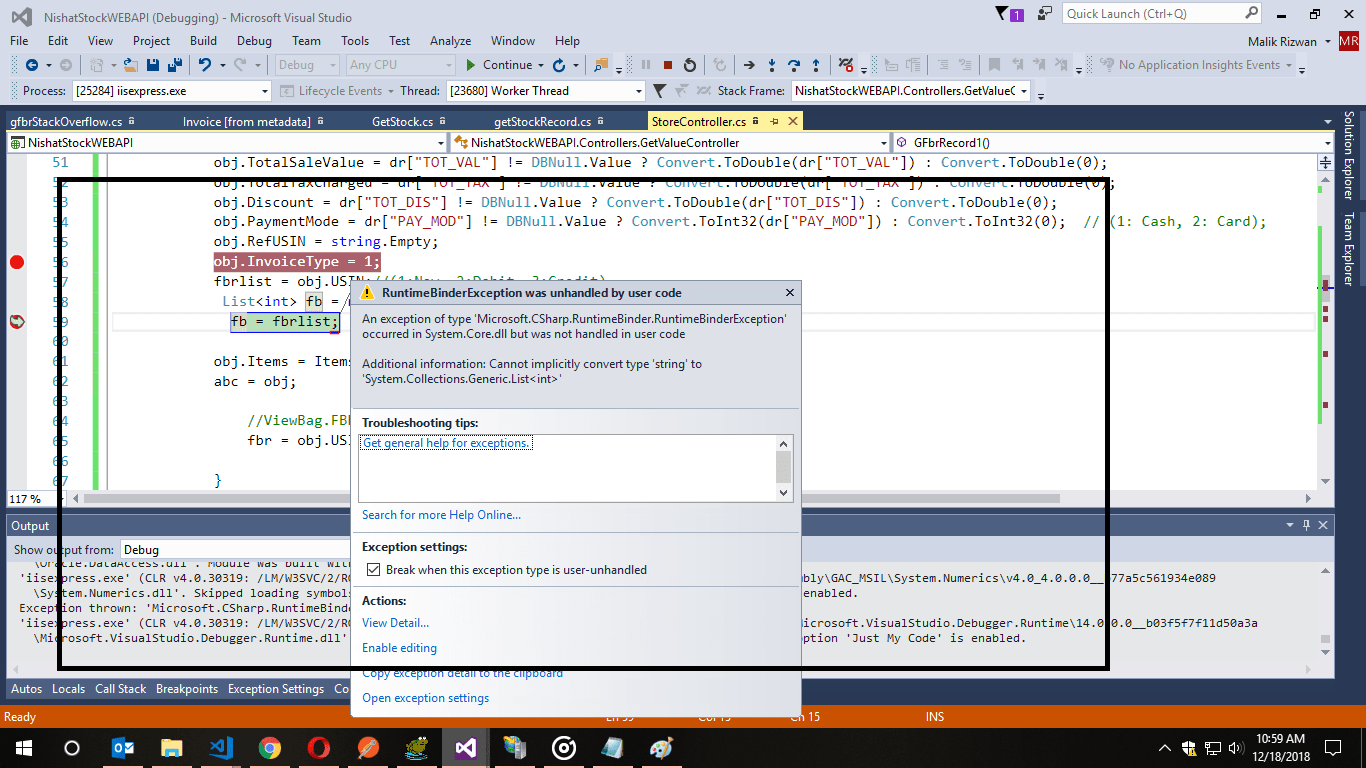Click the Quick Launch search magnifier
The image size is (1366, 768).
point(1252,13)
